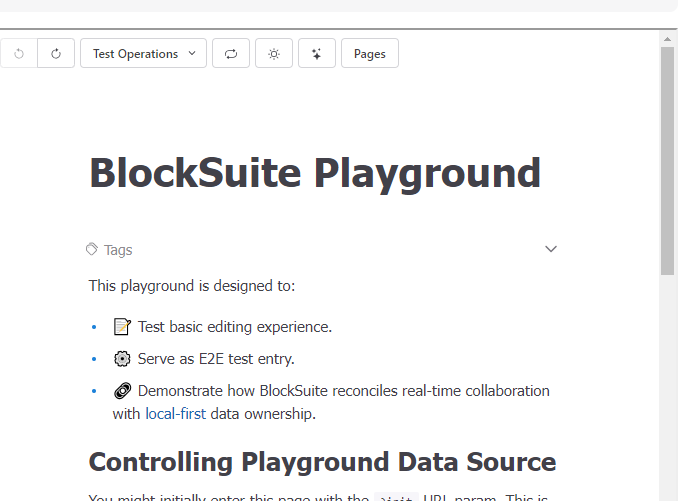Click the undo arrow button
This screenshot has height=501, width=683.
(19, 54)
